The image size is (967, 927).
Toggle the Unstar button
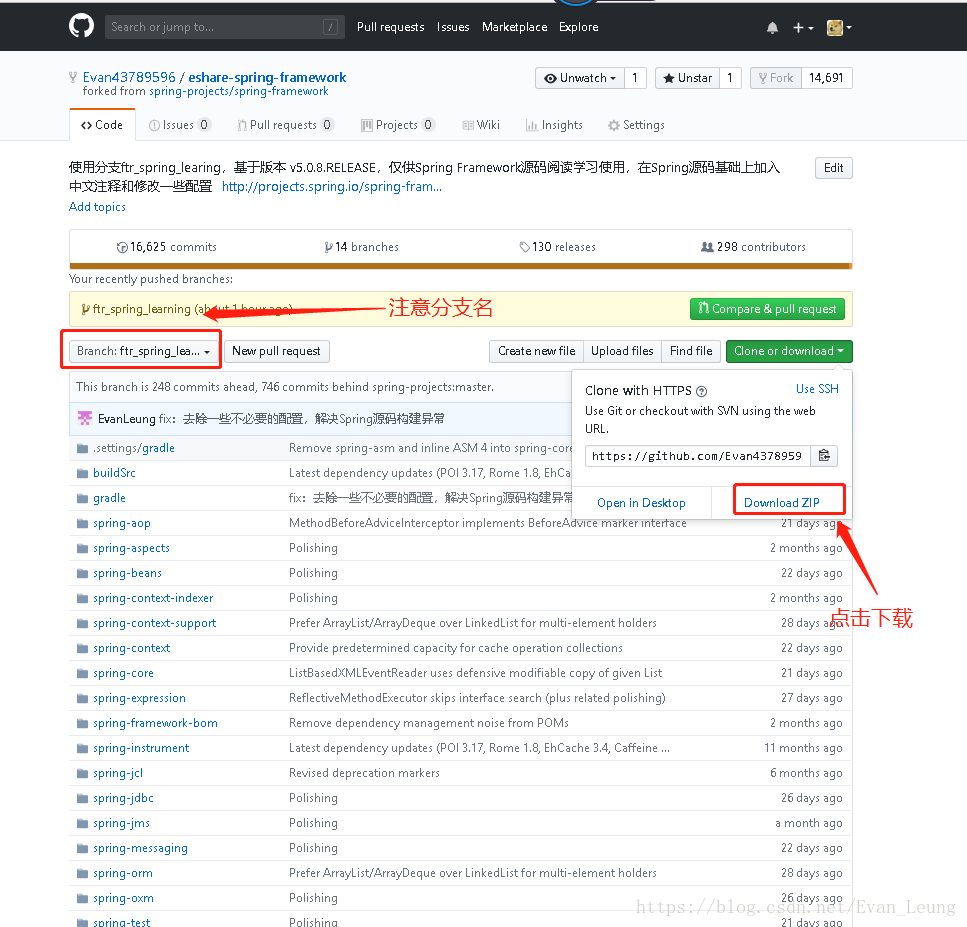tap(687, 78)
